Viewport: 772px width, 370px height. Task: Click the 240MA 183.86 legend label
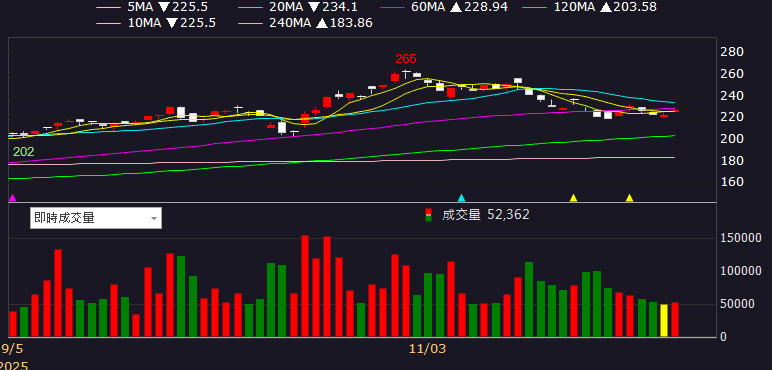(x=321, y=23)
